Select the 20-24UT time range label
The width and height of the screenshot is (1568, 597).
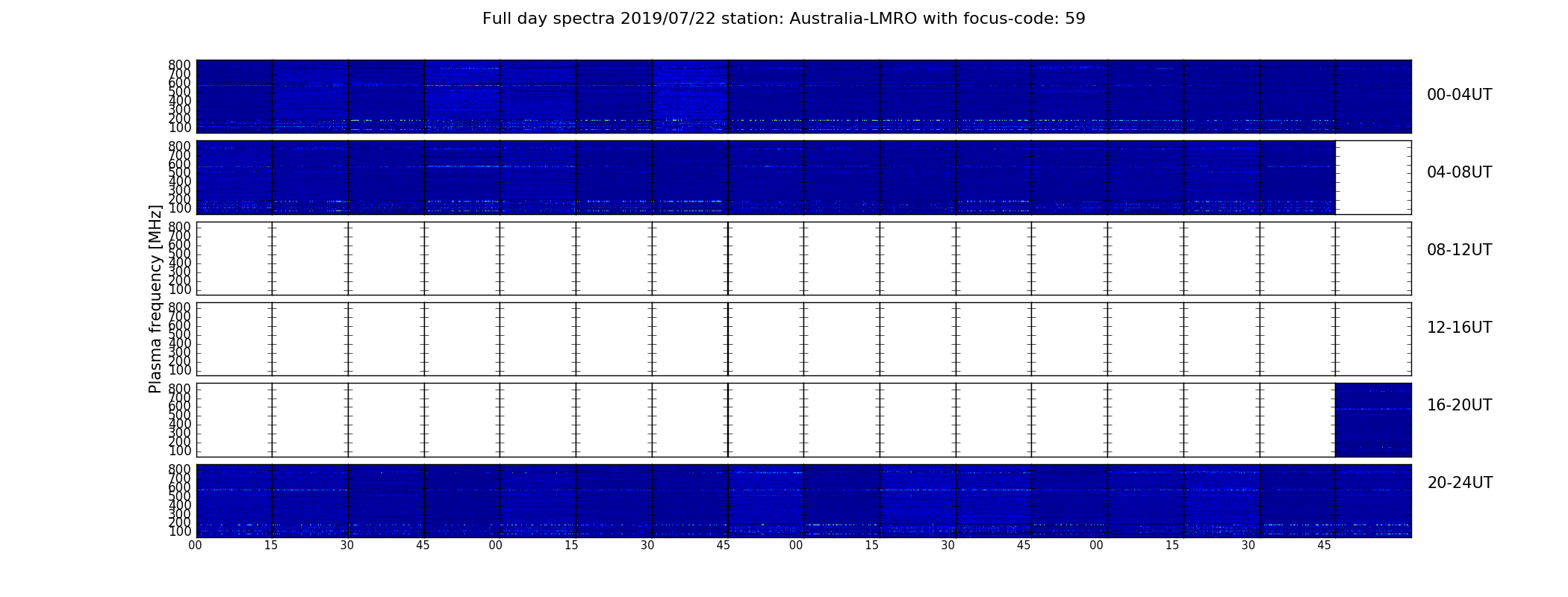point(1460,483)
